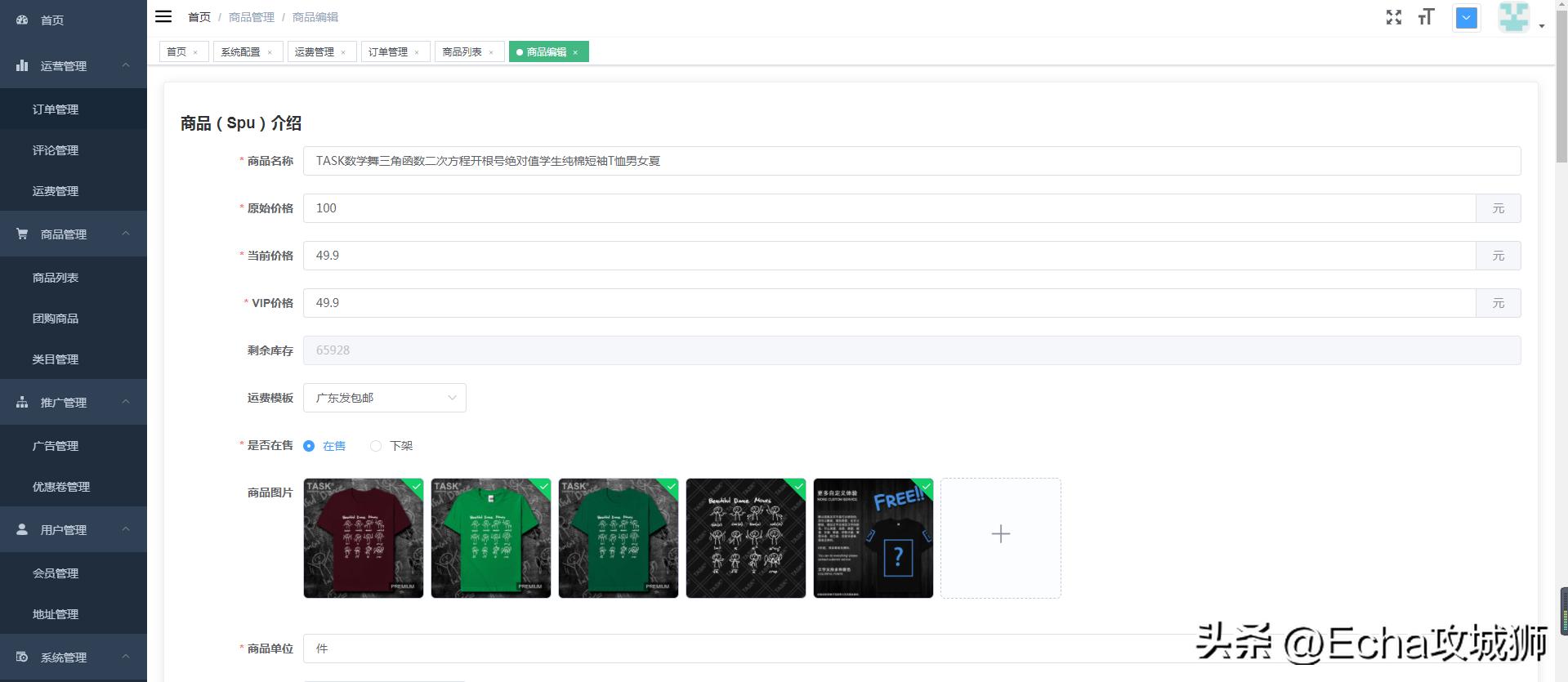
Task: Click the 首页 breadcrumb link
Action: pos(199,17)
